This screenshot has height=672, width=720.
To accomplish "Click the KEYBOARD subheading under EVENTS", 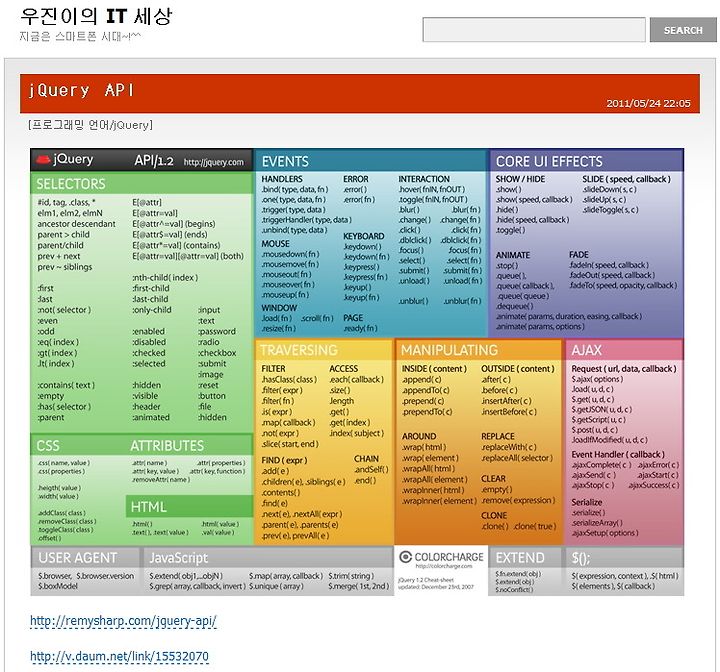I will click(x=363, y=236).
